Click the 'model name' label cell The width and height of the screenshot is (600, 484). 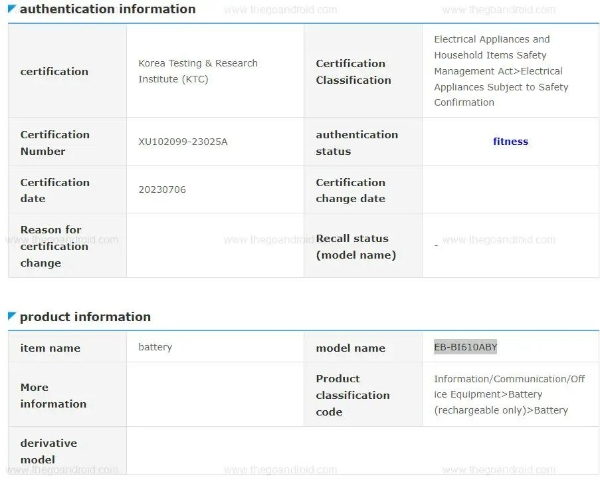coord(363,347)
